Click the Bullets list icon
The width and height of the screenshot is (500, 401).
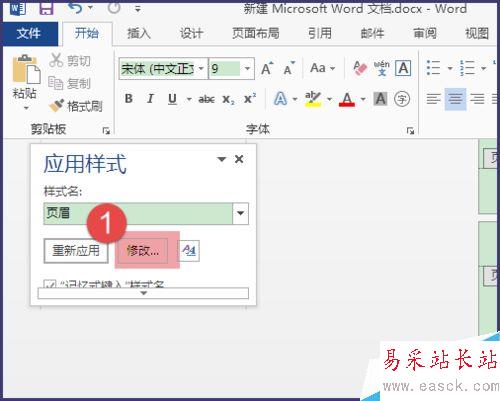[434, 68]
